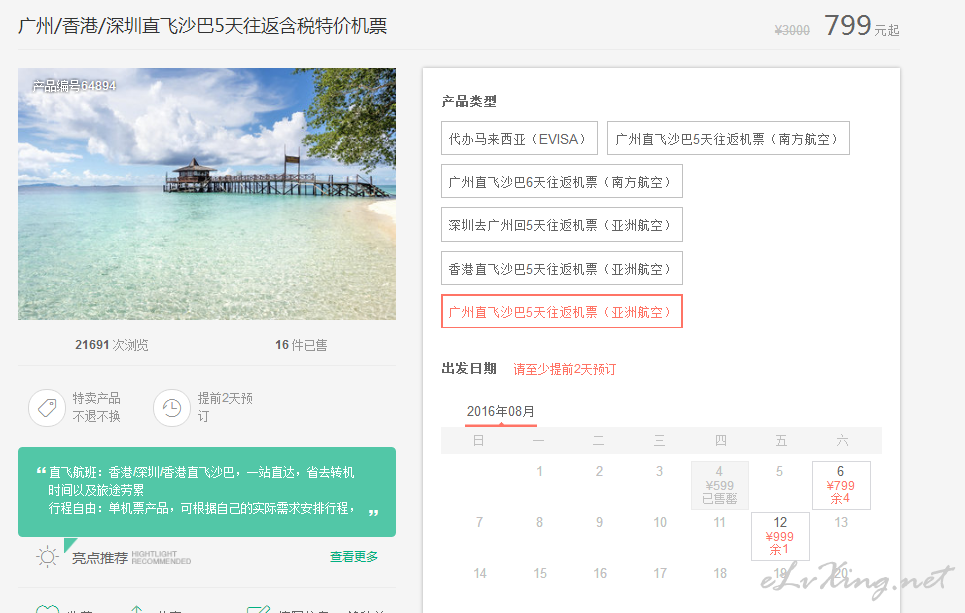Select product type 代办马来西亚（EVISA）

coord(519,138)
